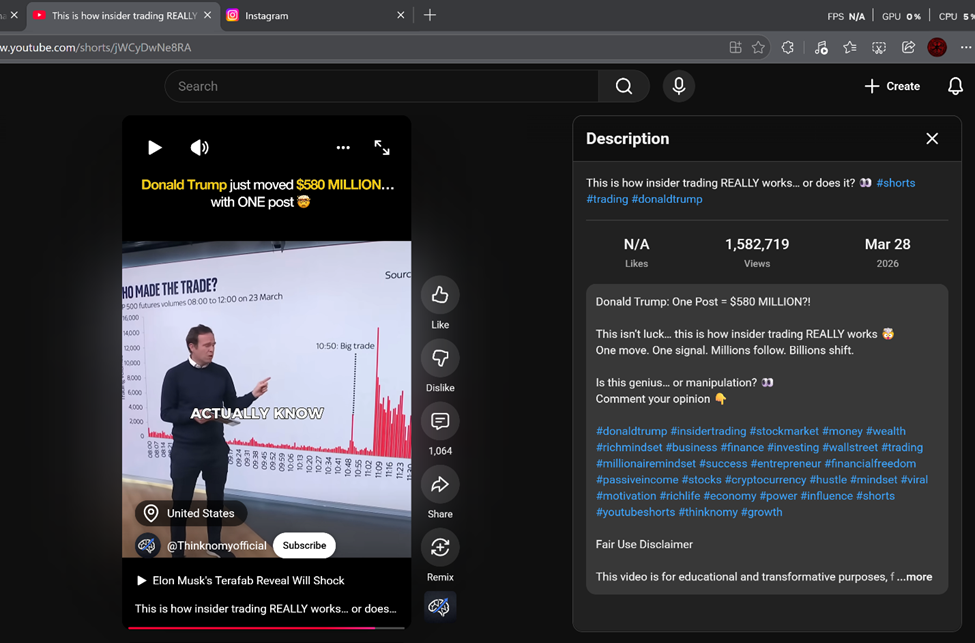
Task: Subscribe to Thinknomyofficial channel
Action: click(x=304, y=545)
